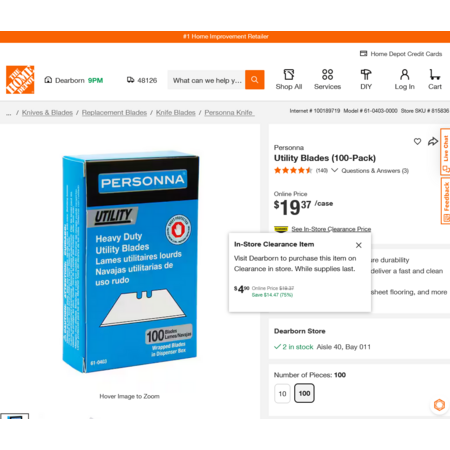
Task: Share the product with the arrow icon
Action: click(x=433, y=141)
